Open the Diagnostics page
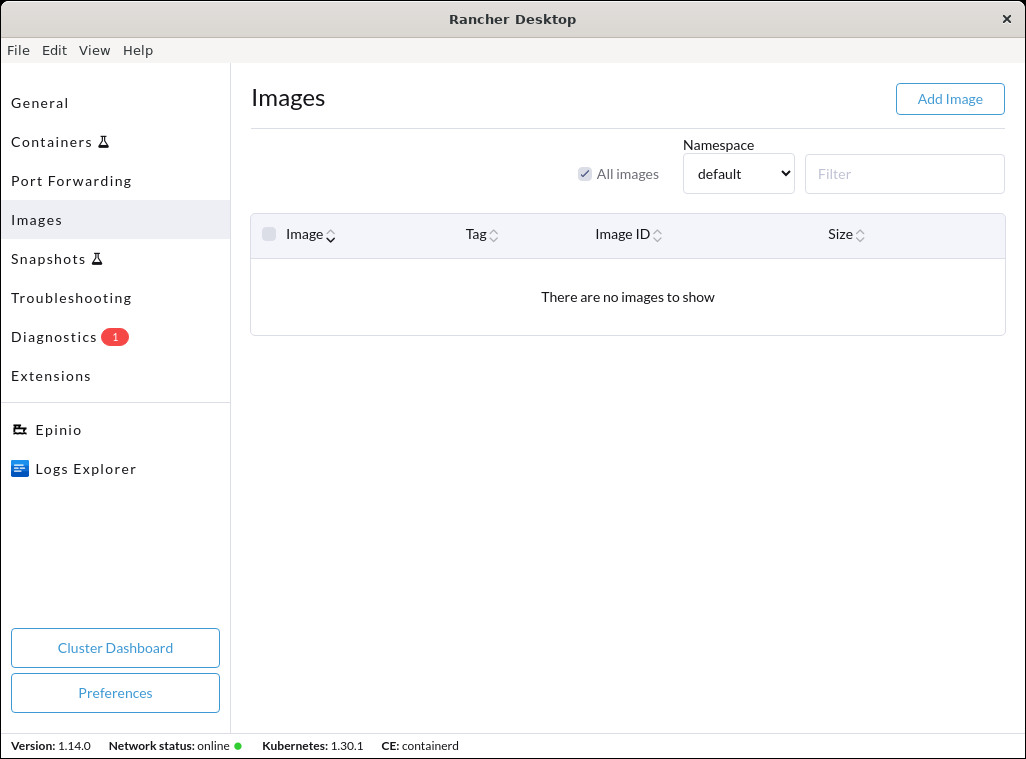This screenshot has height=759, width=1026. point(115,337)
